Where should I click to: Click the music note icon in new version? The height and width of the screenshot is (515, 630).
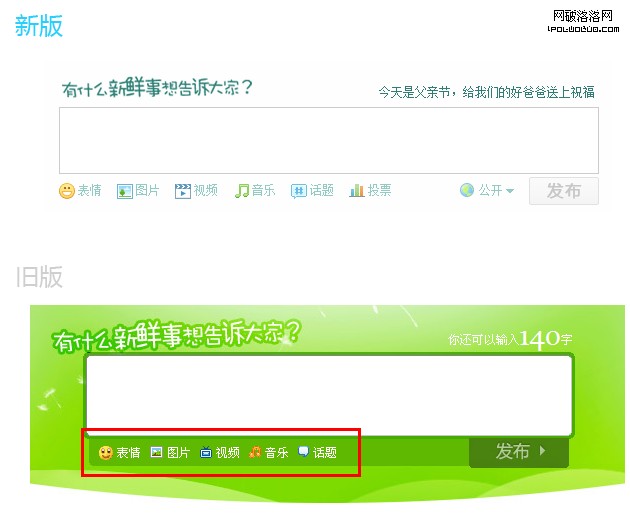point(241,191)
